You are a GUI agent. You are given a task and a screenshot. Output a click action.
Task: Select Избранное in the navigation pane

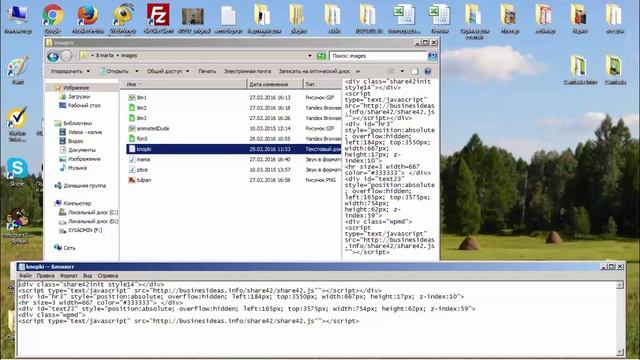(76, 87)
